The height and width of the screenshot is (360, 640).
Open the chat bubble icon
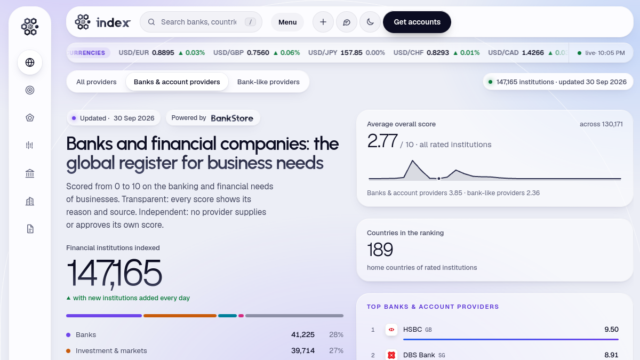point(347,22)
